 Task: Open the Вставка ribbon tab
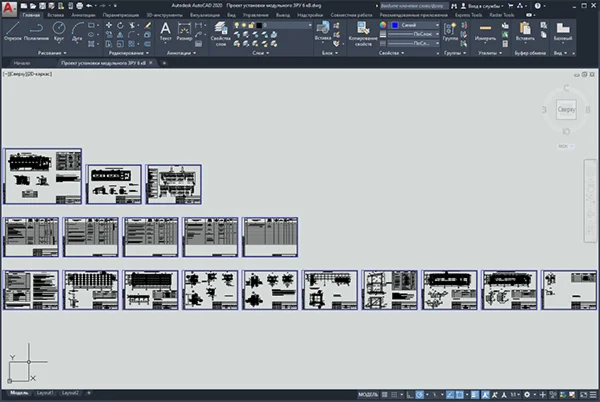point(55,15)
